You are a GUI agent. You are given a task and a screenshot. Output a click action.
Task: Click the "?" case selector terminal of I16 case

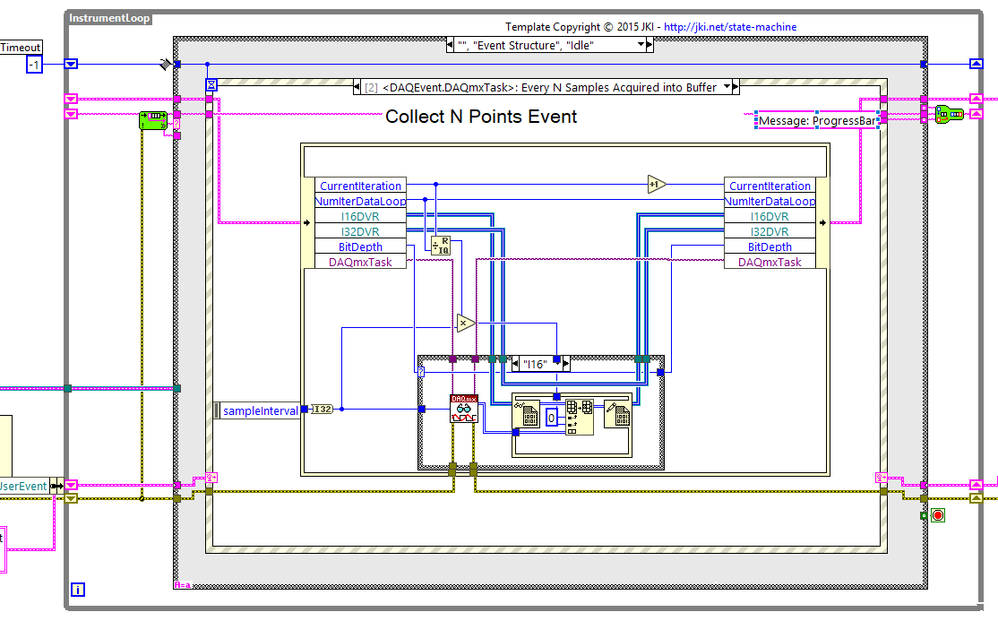point(421,372)
